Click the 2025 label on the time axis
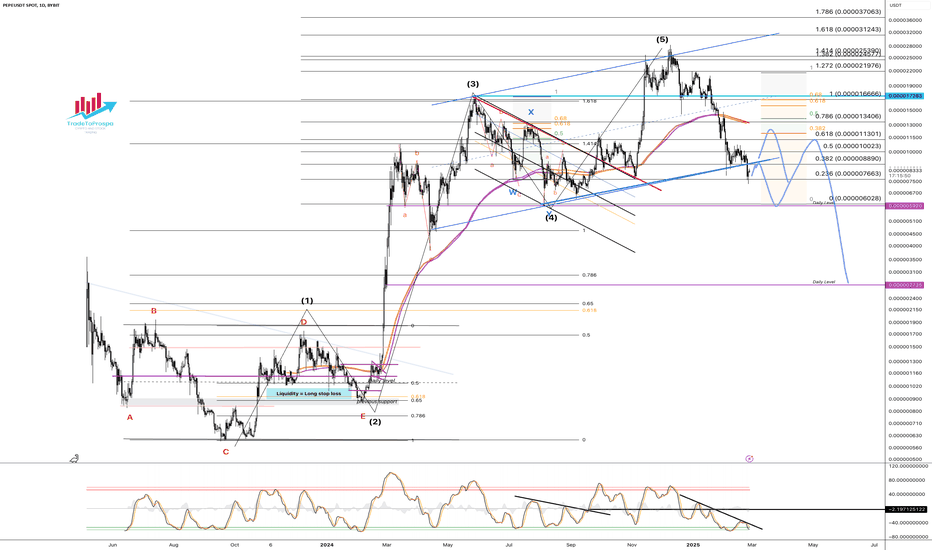The height and width of the screenshot is (550, 932). (692, 544)
